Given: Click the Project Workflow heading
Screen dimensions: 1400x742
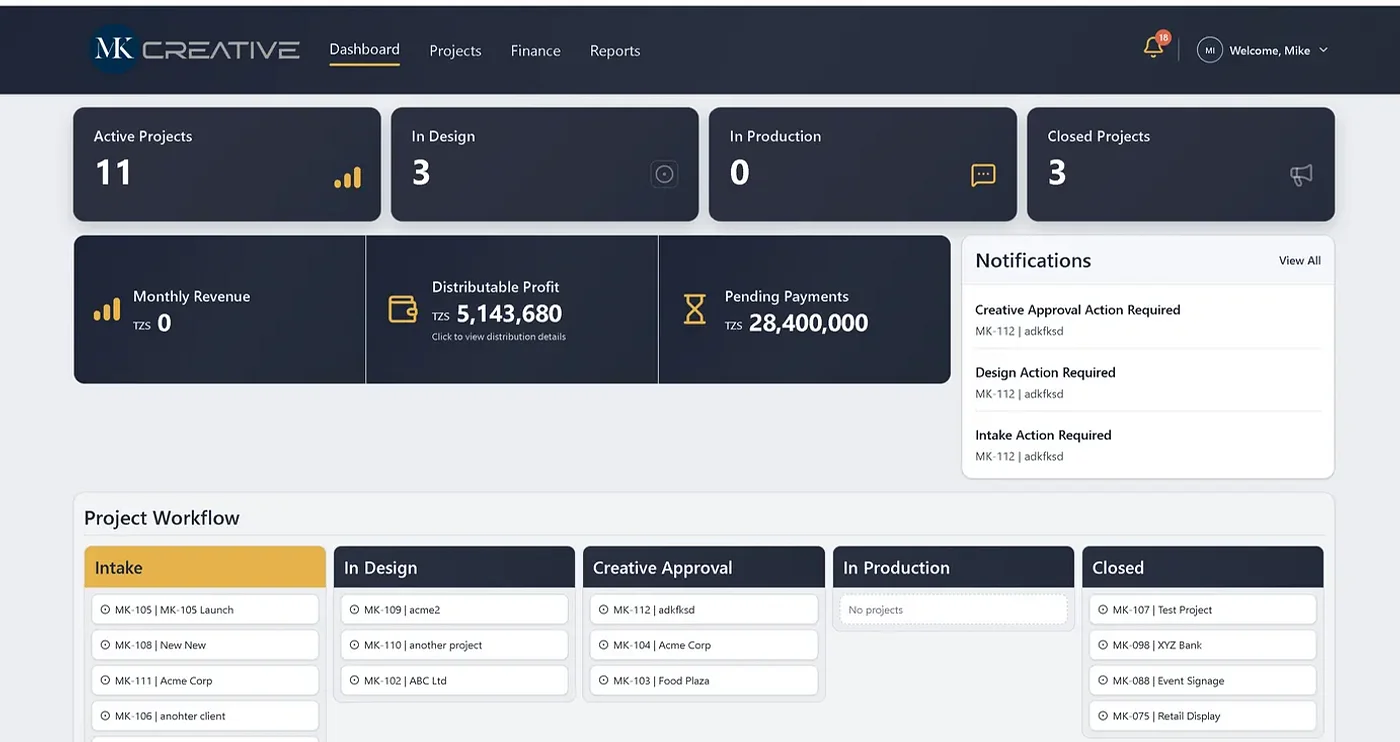Looking at the screenshot, I should pyautogui.click(x=162, y=518).
